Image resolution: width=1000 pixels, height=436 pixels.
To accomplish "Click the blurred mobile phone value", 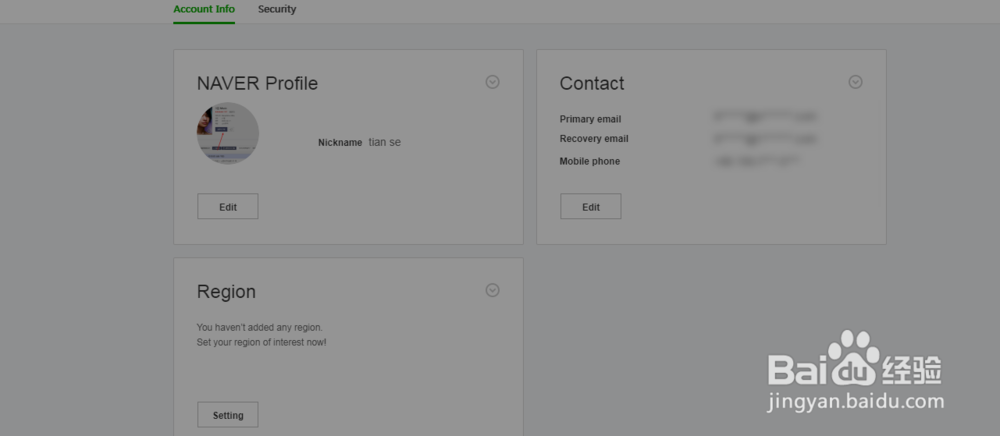I will click(x=757, y=160).
